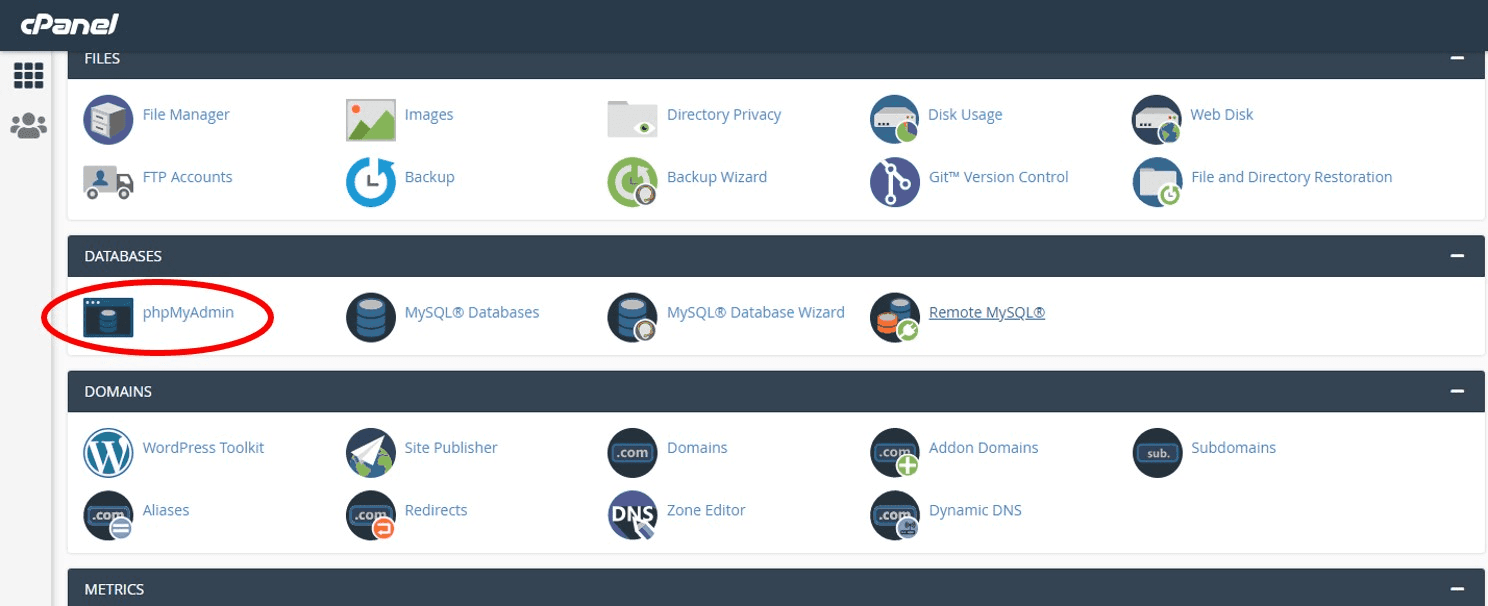Click the Zone Editor DNS icon
Viewport: 1488px width, 606px height.
click(632, 515)
